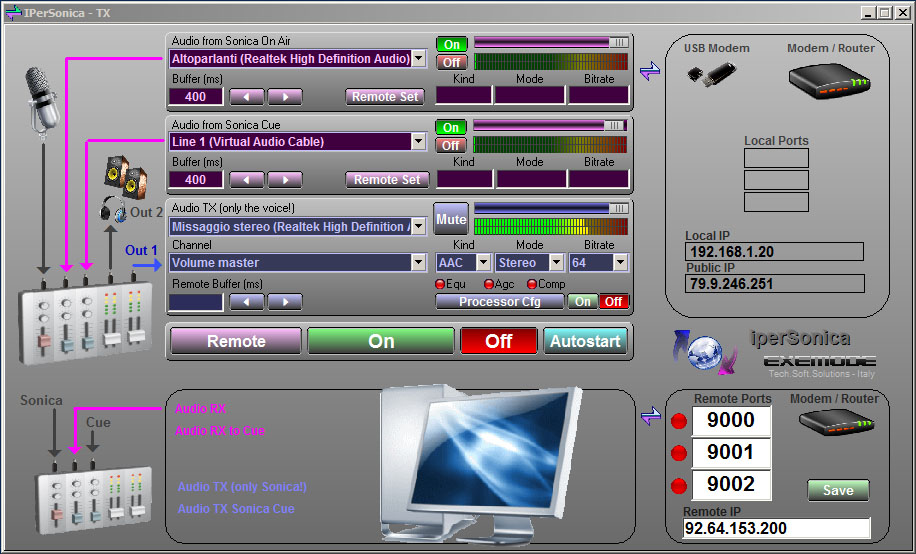This screenshot has height=554, width=916.
Task: Decrease Sonica On Air buffer with left arrow
Action: coord(247,97)
